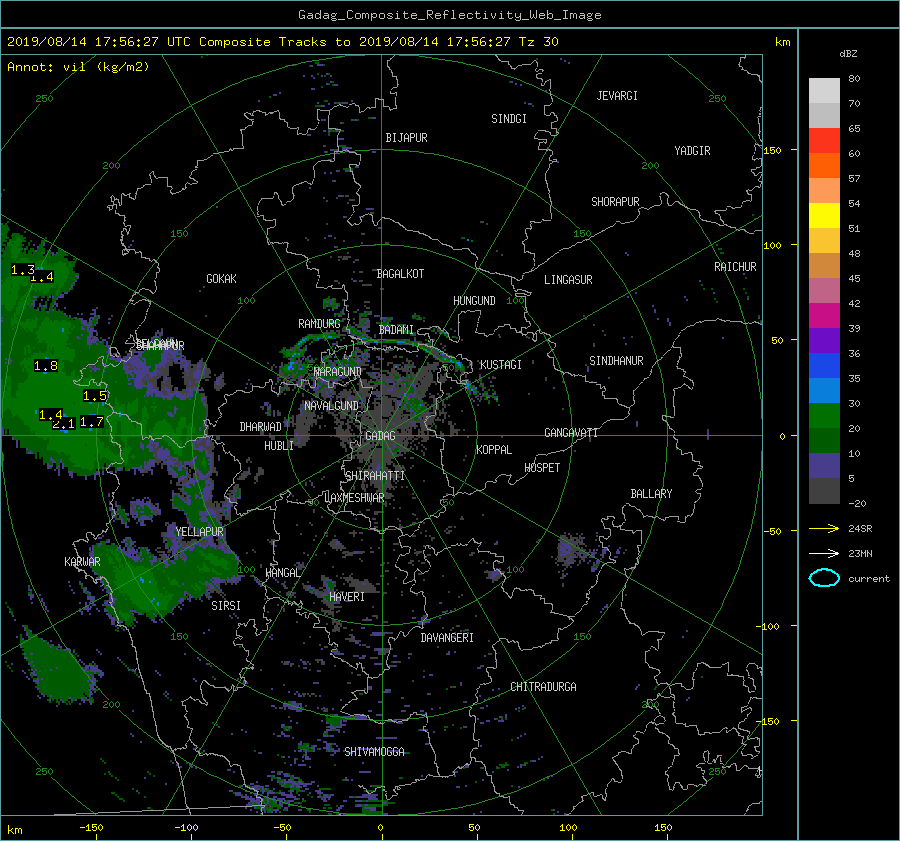Click the 1.7 VIL storm annotation

(91, 422)
